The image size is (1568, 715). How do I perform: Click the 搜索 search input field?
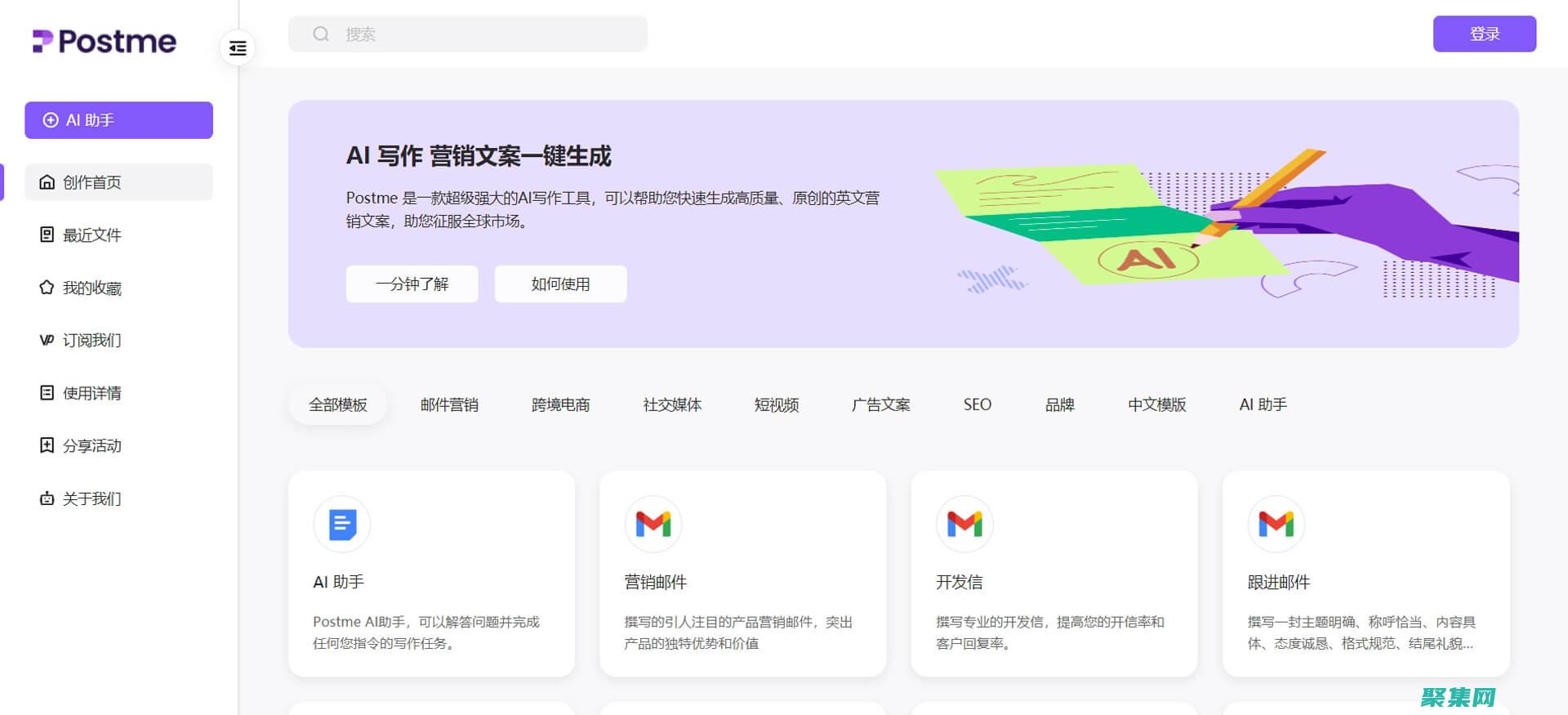482,34
